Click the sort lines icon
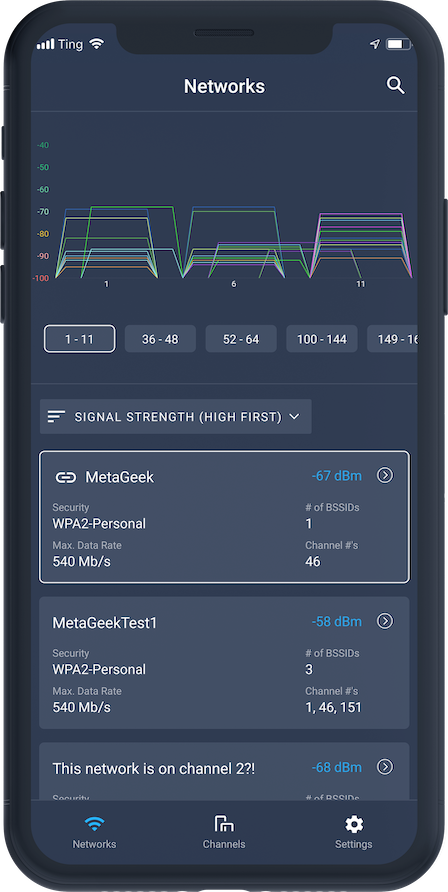The width and height of the screenshot is (448, 892). pos(56,416)
